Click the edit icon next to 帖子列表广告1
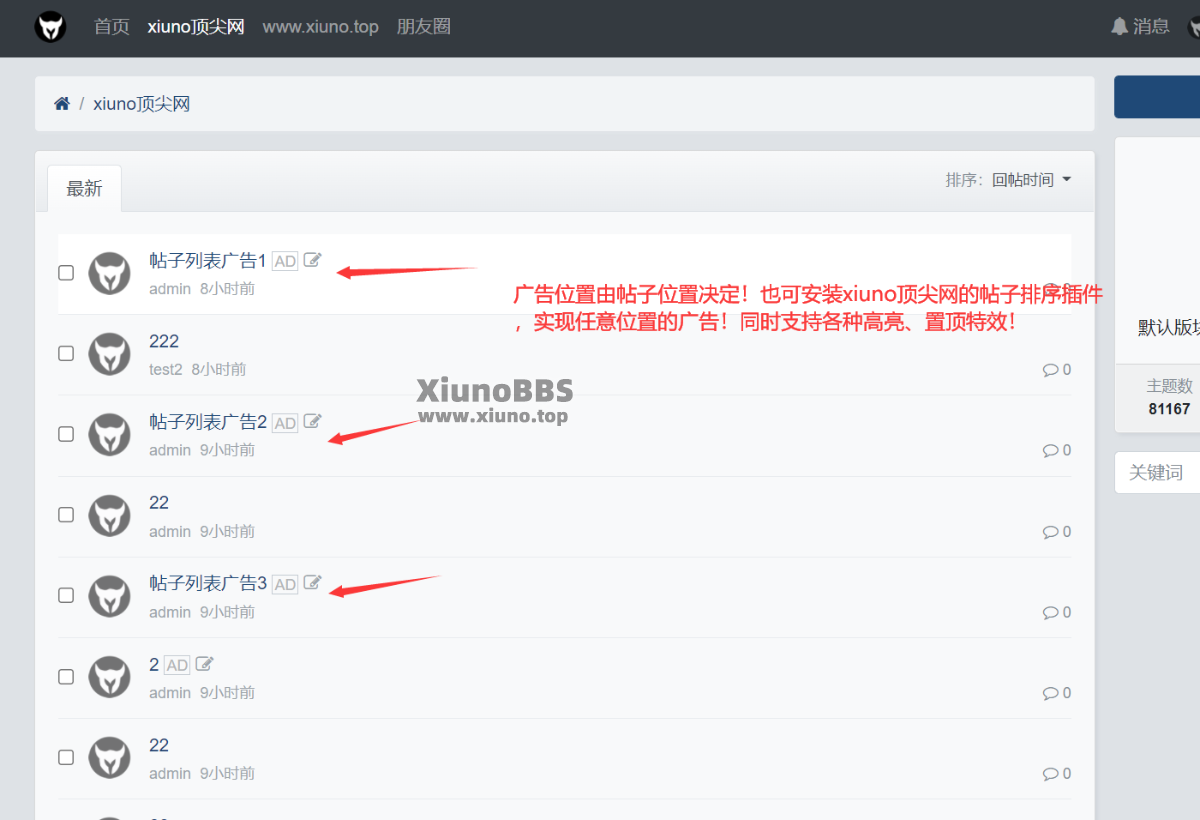1200x820 pixels. tap(313, 260)
